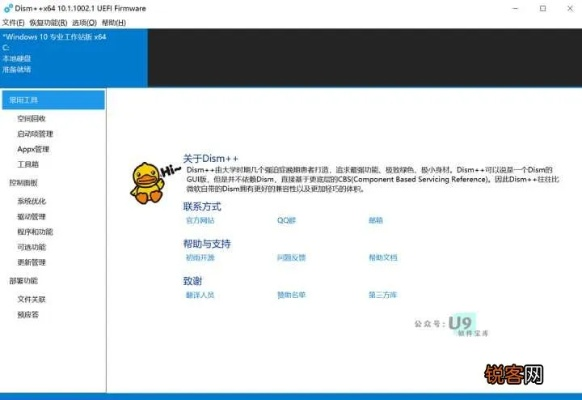Go to Appx管理 page
This screenshot has height=400, width=582.
tap(33, 149)
